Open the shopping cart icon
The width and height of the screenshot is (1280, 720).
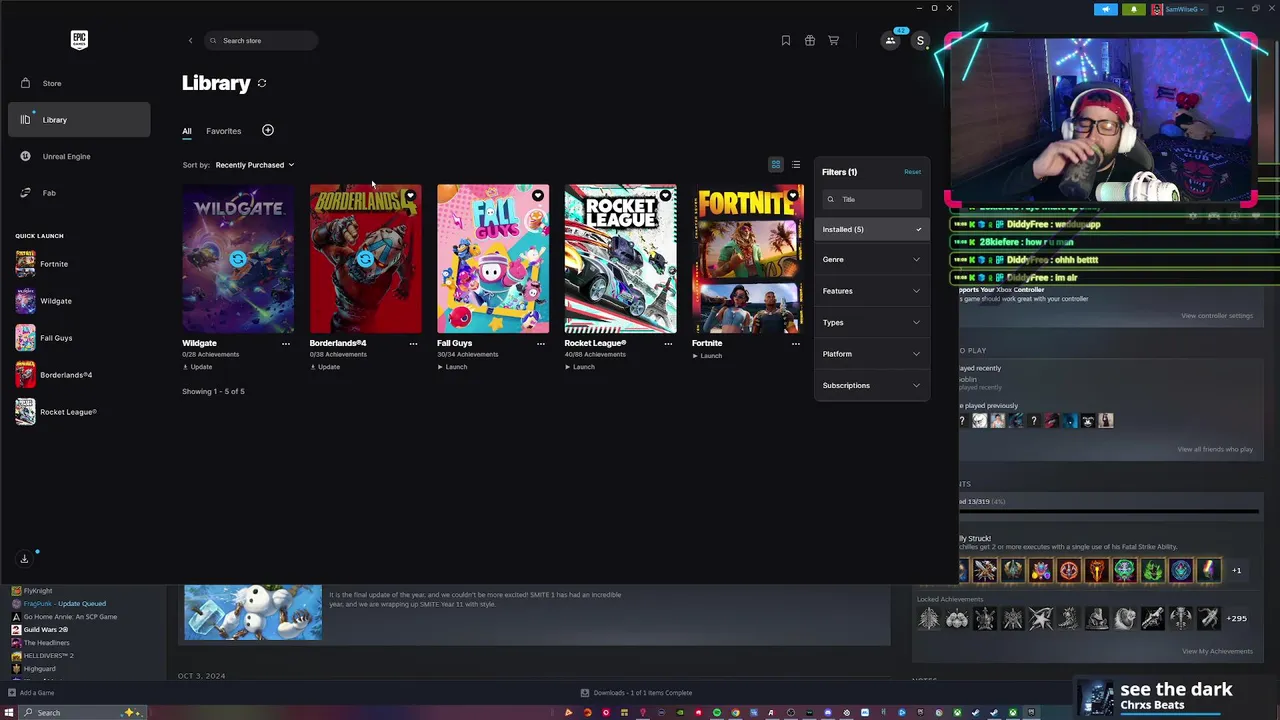click(834, 41)
